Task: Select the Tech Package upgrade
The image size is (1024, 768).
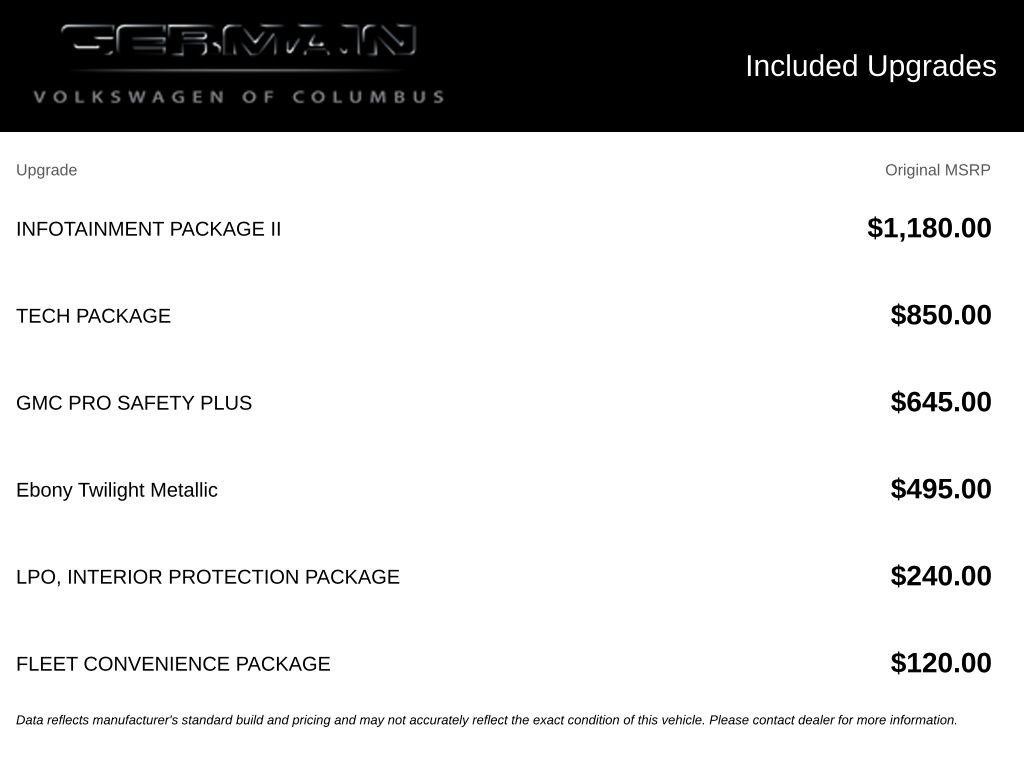Action: point(93,316)
